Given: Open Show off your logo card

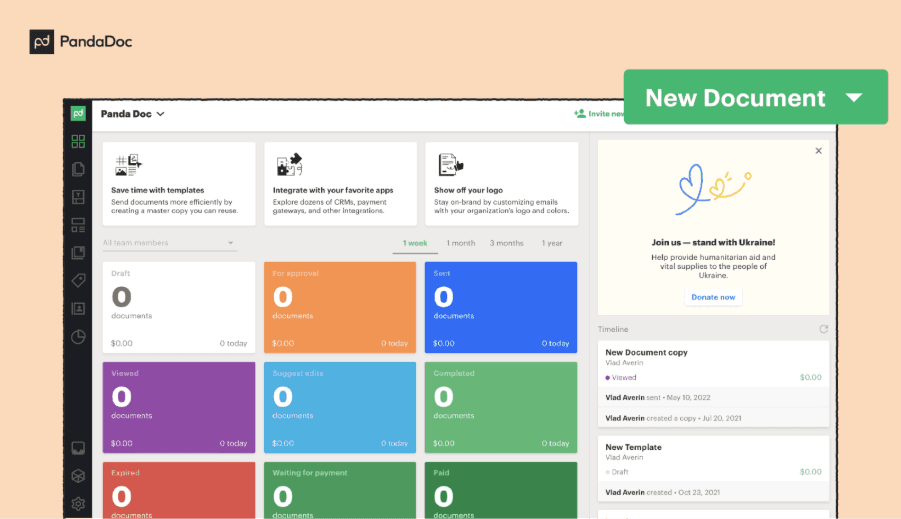Looking at the screenshot, I should click(x=502, y=184).
